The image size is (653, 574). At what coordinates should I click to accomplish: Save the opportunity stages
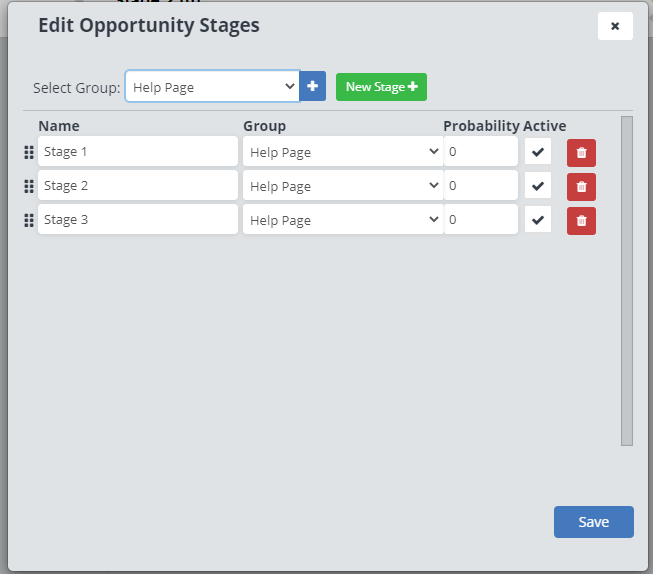click(x=593, y=522)
